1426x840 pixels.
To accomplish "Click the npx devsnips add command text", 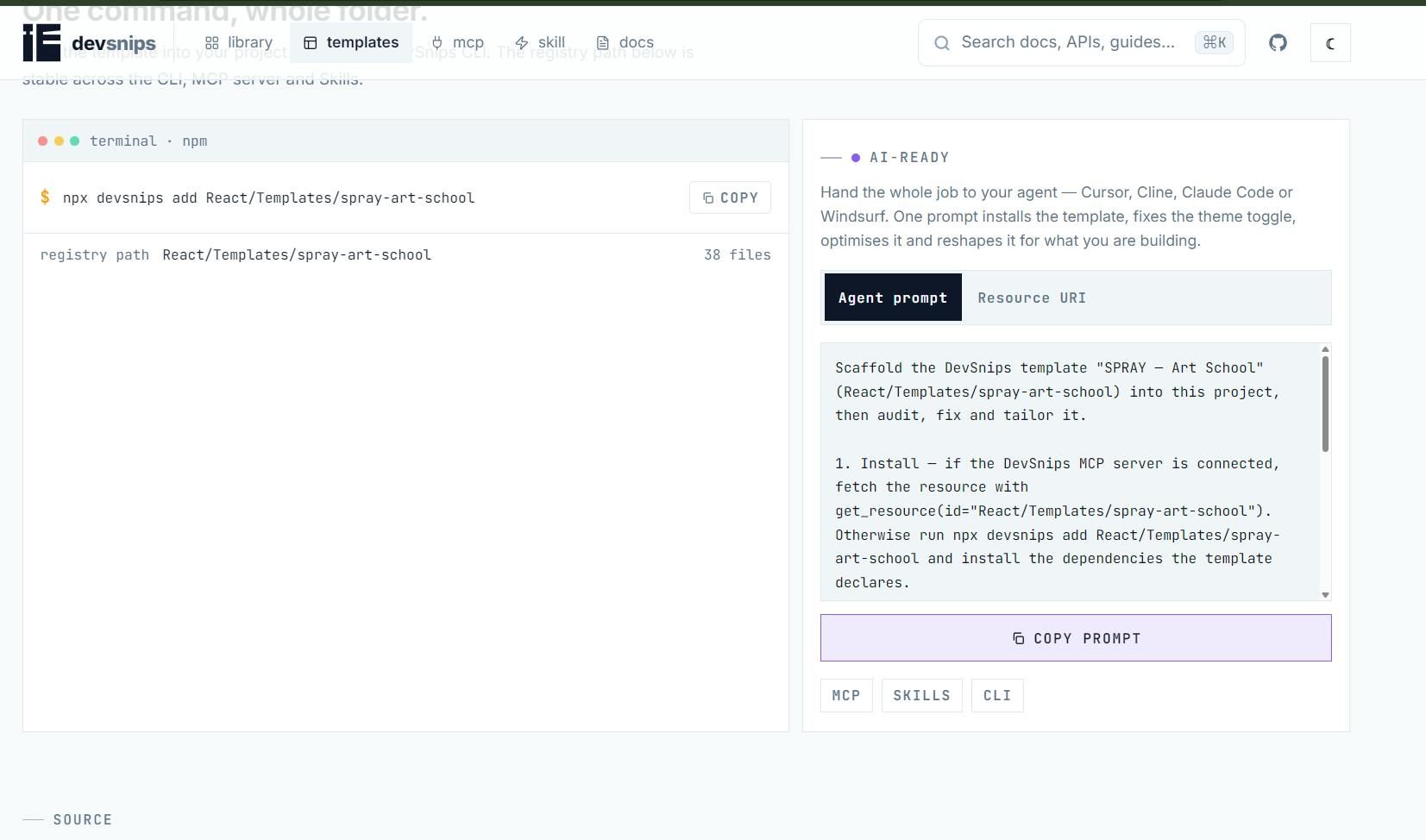I will pos(268,197).
